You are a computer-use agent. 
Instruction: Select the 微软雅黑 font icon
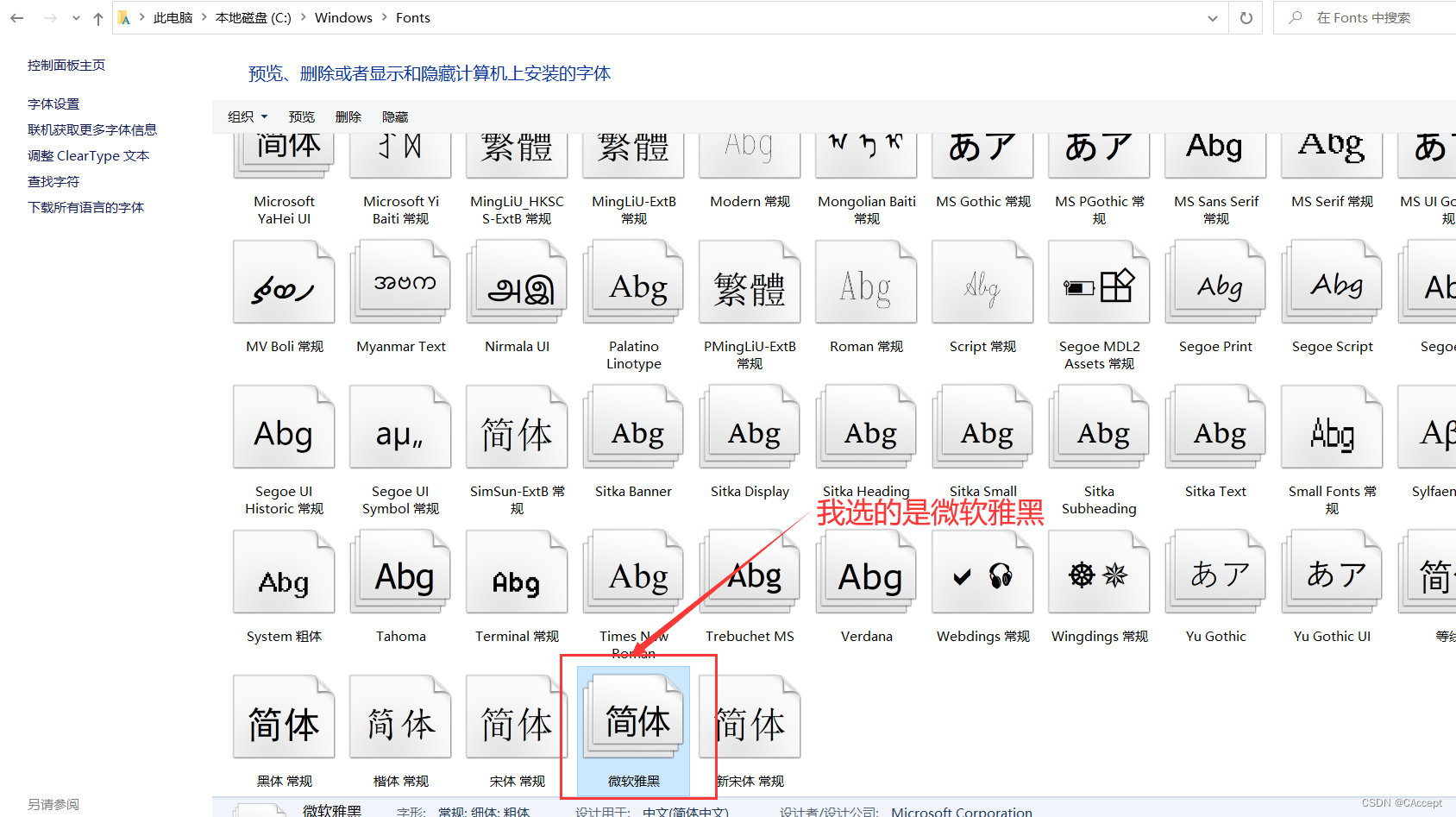coord(633,717)
